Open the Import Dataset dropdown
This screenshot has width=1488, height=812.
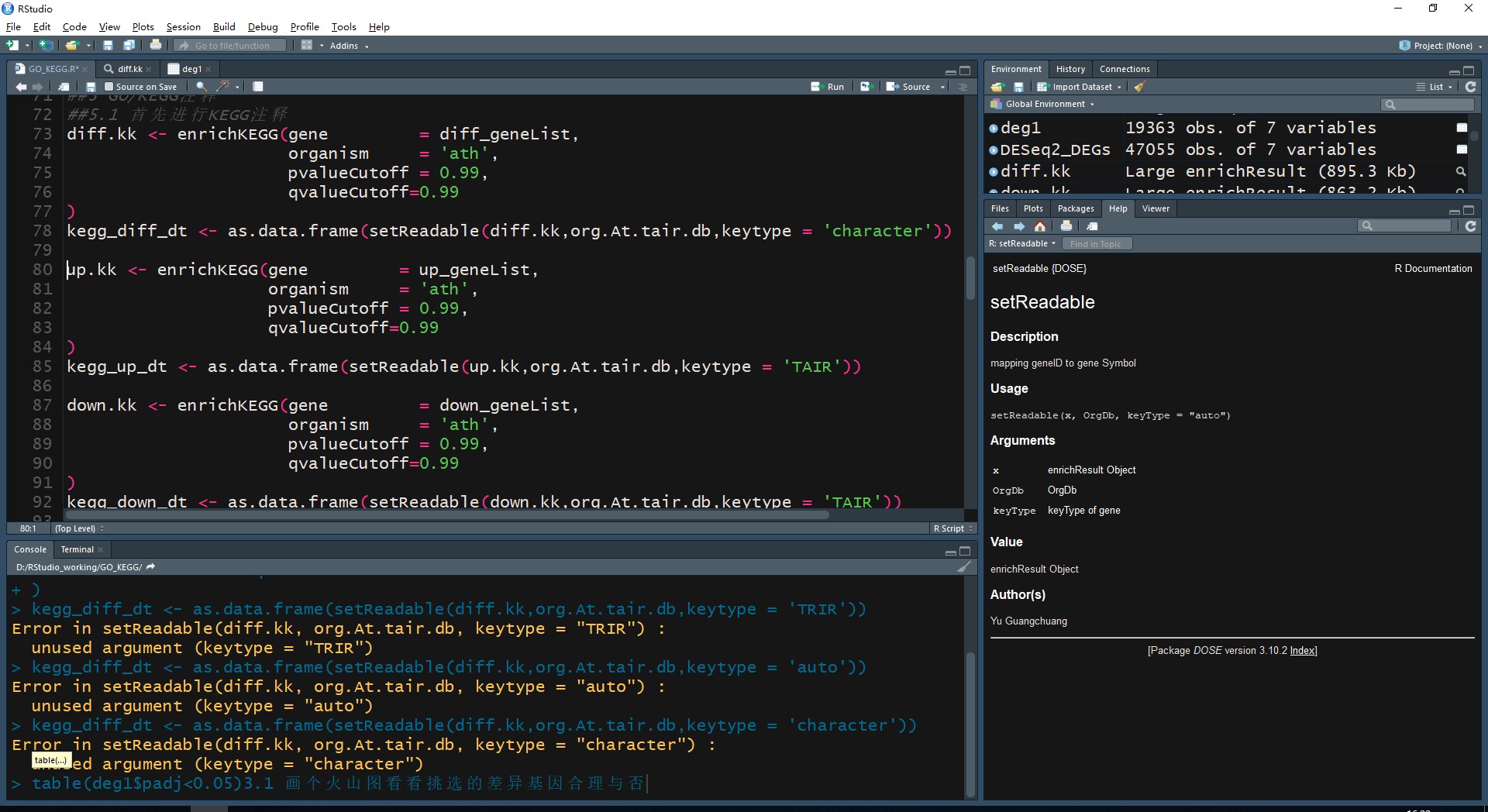tap(1080, 87)
